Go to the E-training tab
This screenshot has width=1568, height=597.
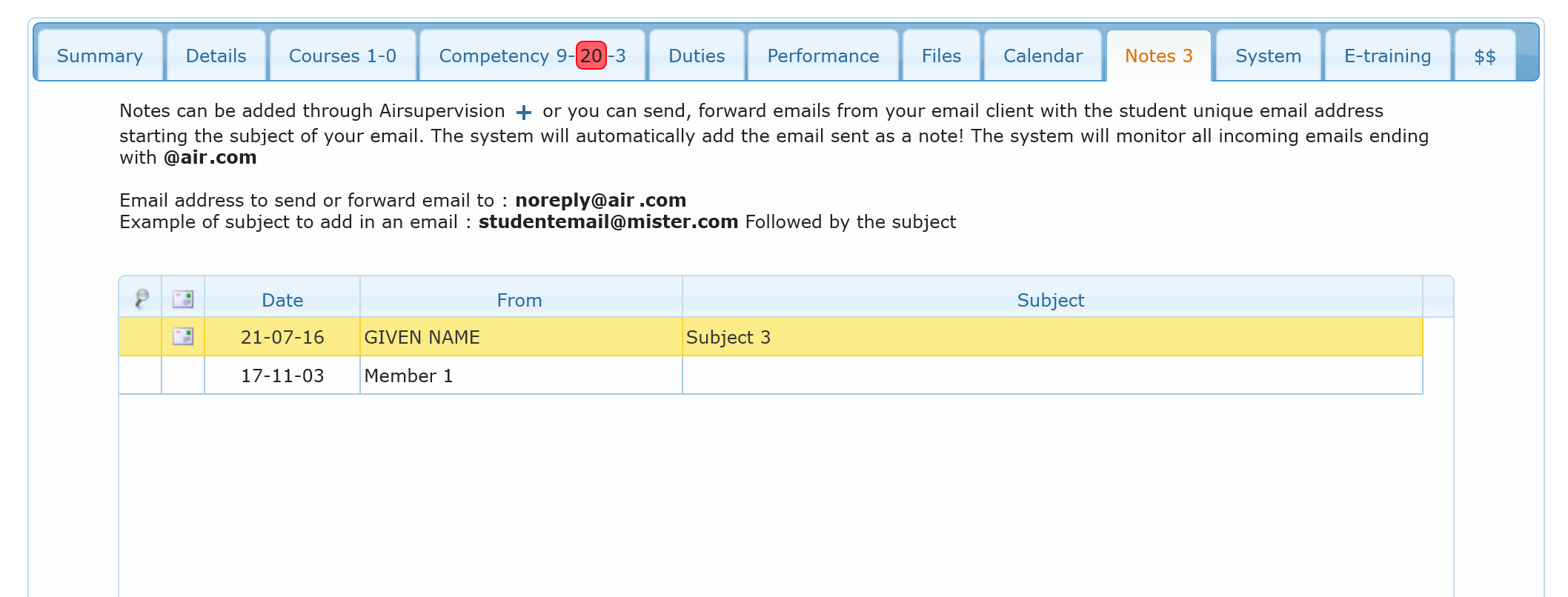pyautogui.click(x=1387, y=56)
